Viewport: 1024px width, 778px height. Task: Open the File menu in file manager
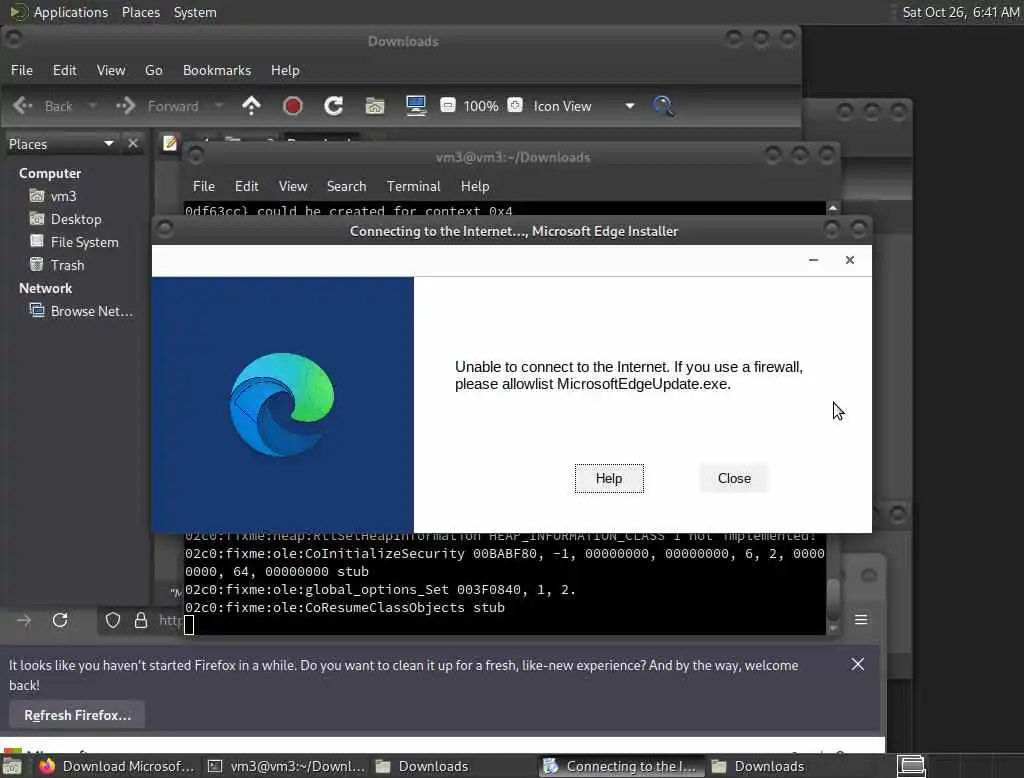22,70
